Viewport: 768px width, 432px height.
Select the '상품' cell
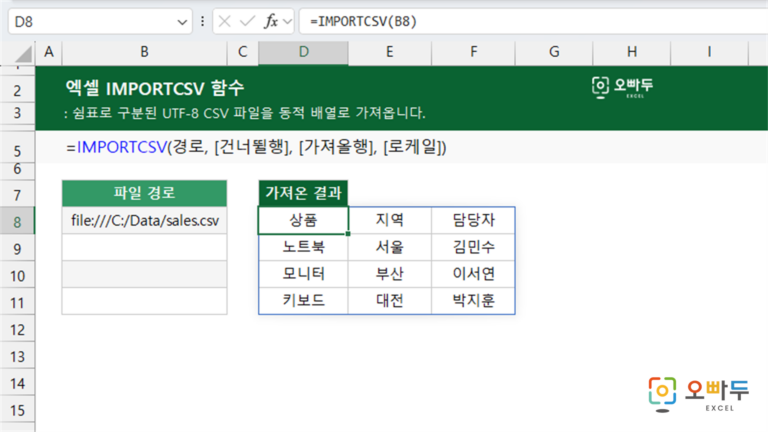[303, 220]
